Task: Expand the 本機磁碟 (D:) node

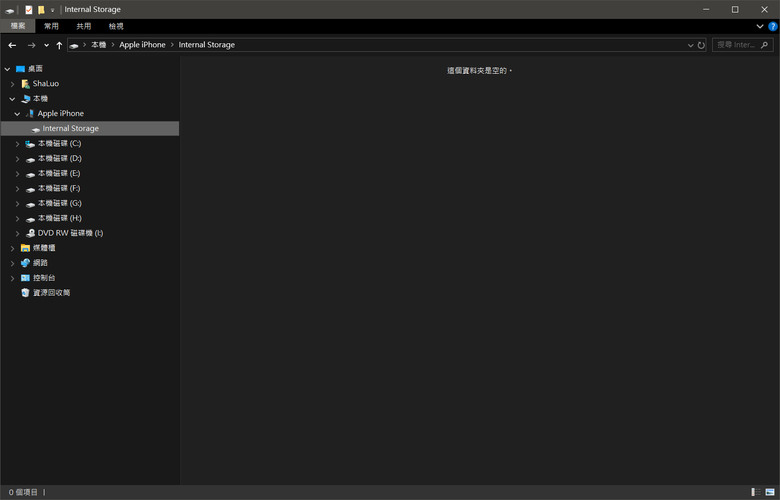Action: (x=17, y=159)
